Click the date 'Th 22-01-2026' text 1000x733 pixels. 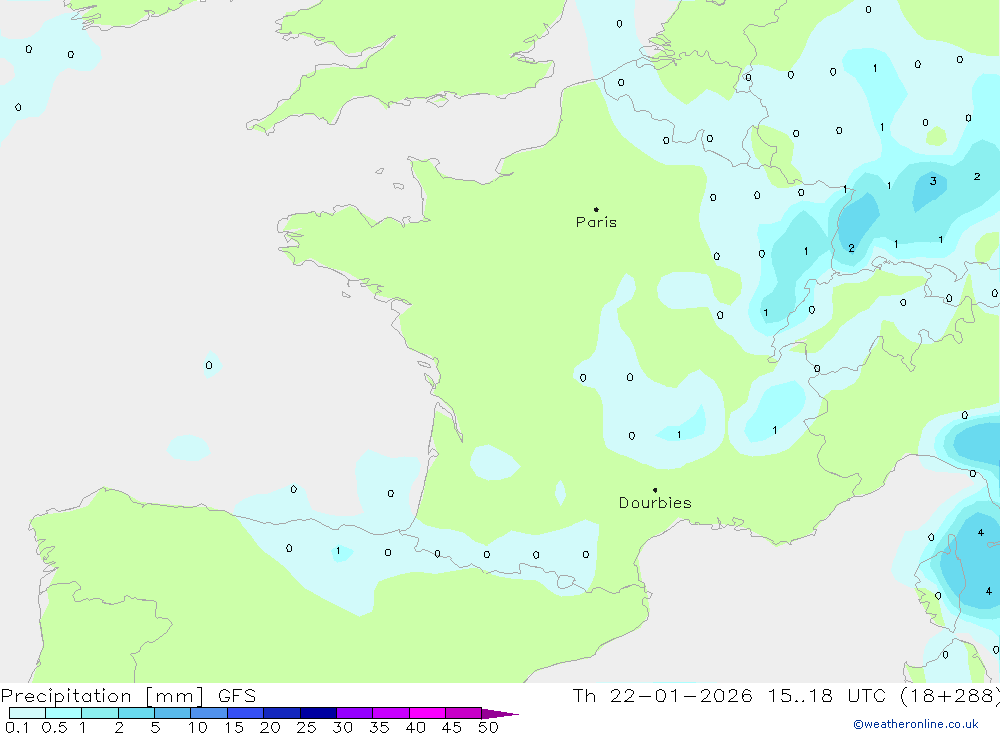click(x=662, y=696)
